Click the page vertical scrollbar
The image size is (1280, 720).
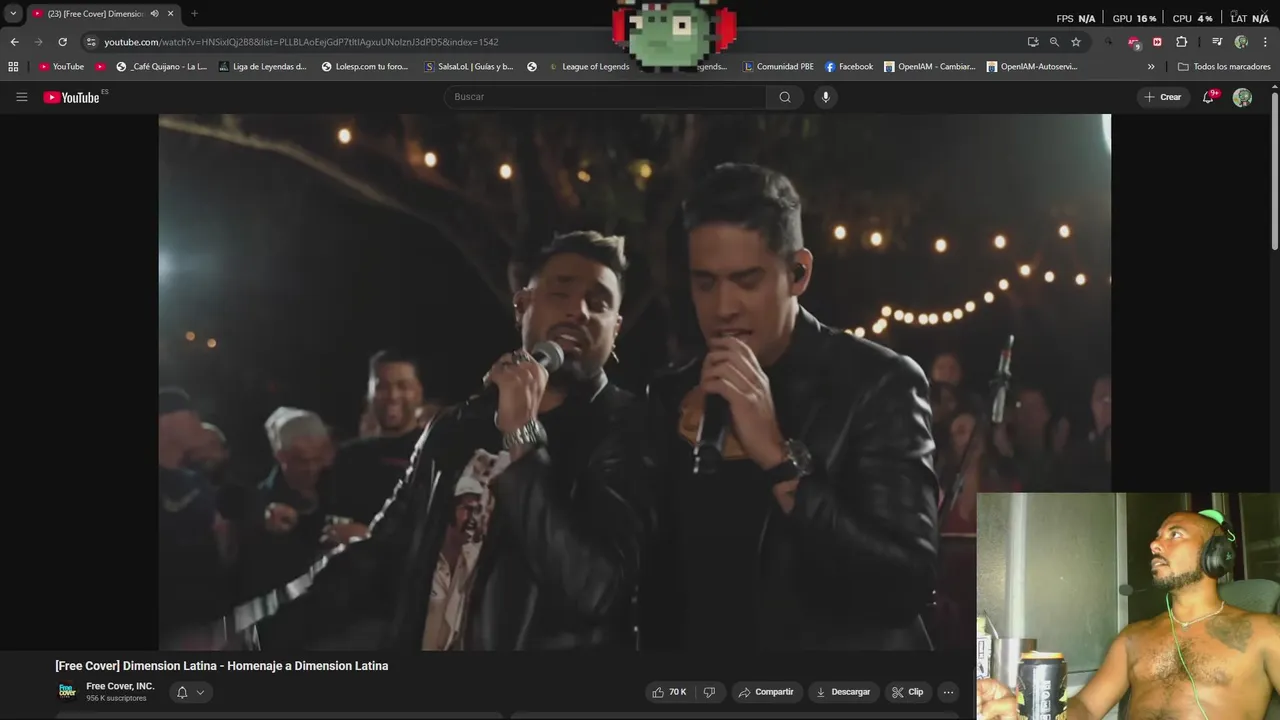(1274, 170)
